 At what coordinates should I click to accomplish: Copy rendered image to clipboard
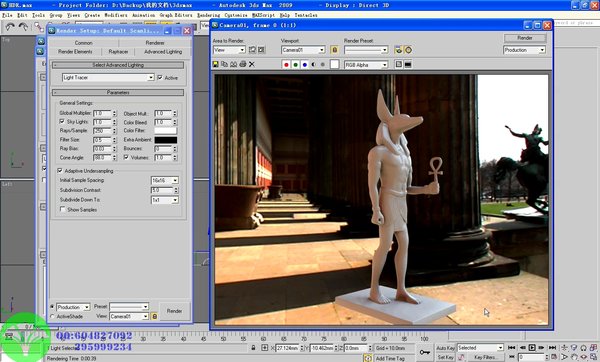225,64
